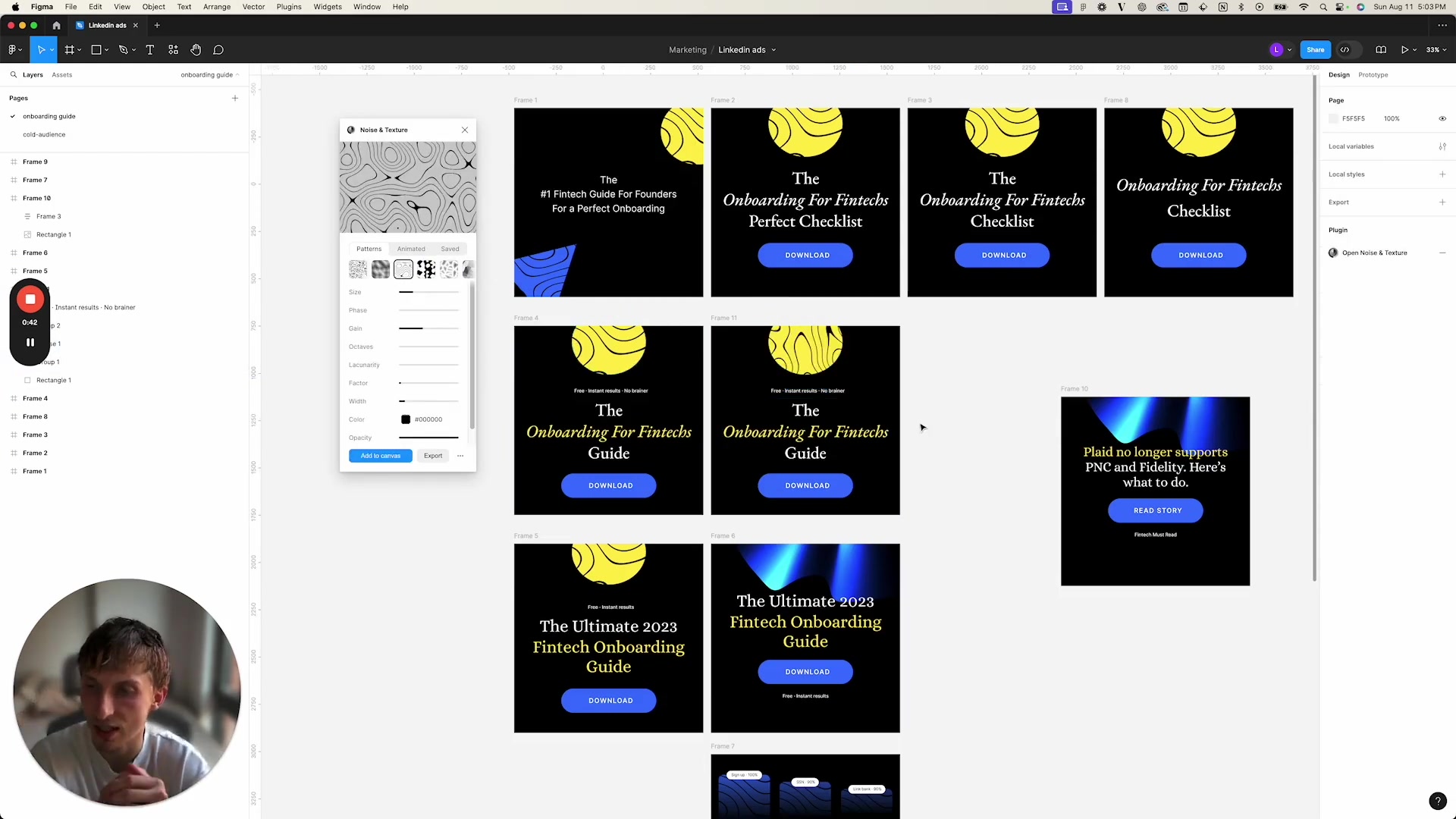Present prototype with the play icon
The width and height of the screenshot is (1456, 819).
(1404, 50)
